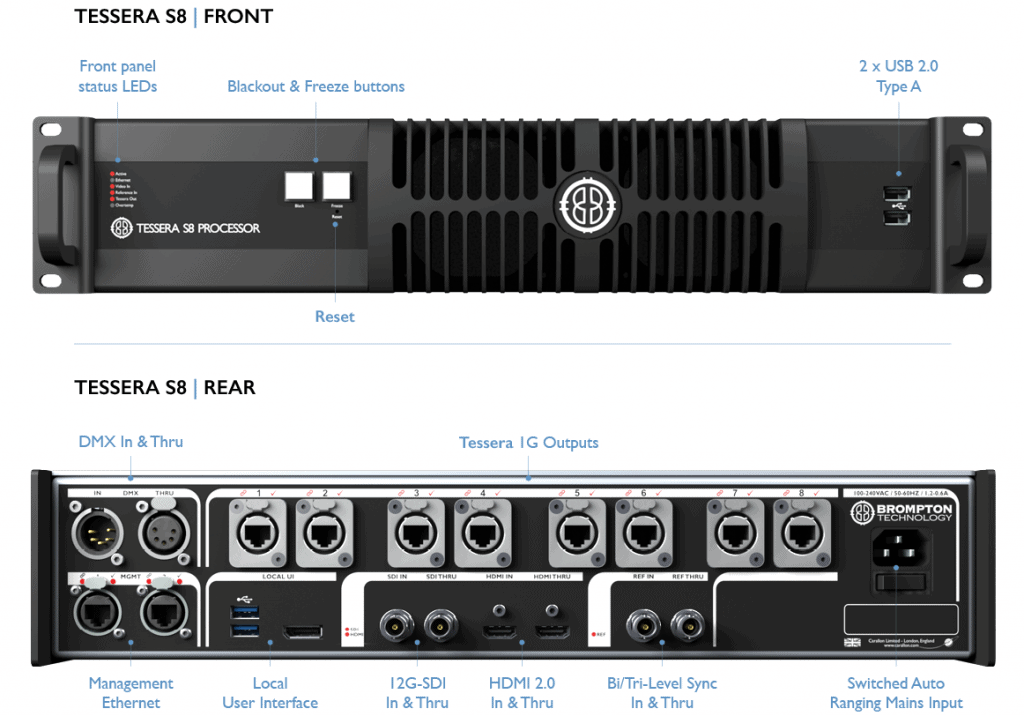Click the Local UI DisplayPort connector
Image resolution: width=1024 pixels, height=716 pixels.
[x=301, y=632]
